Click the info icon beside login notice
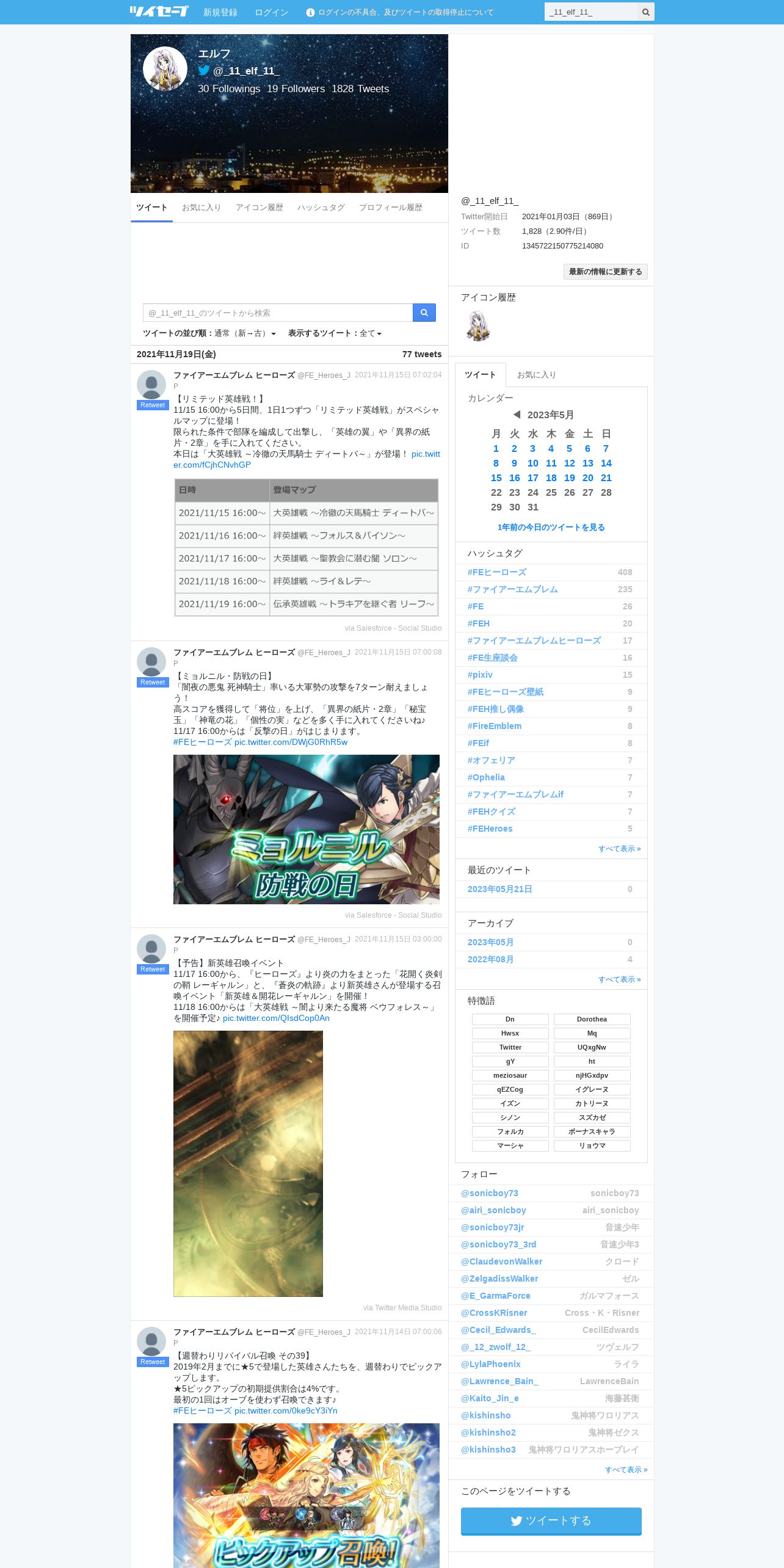784x1568 pixels. [310, 12]
